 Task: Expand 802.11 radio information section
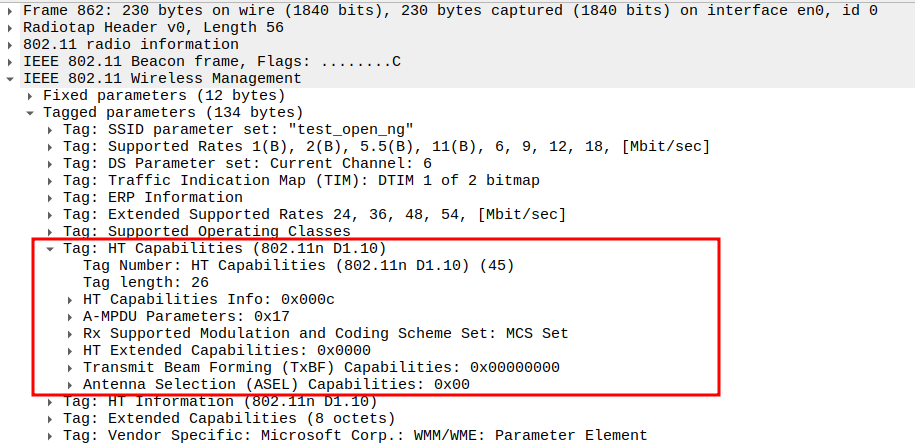[x=10, y=44]
